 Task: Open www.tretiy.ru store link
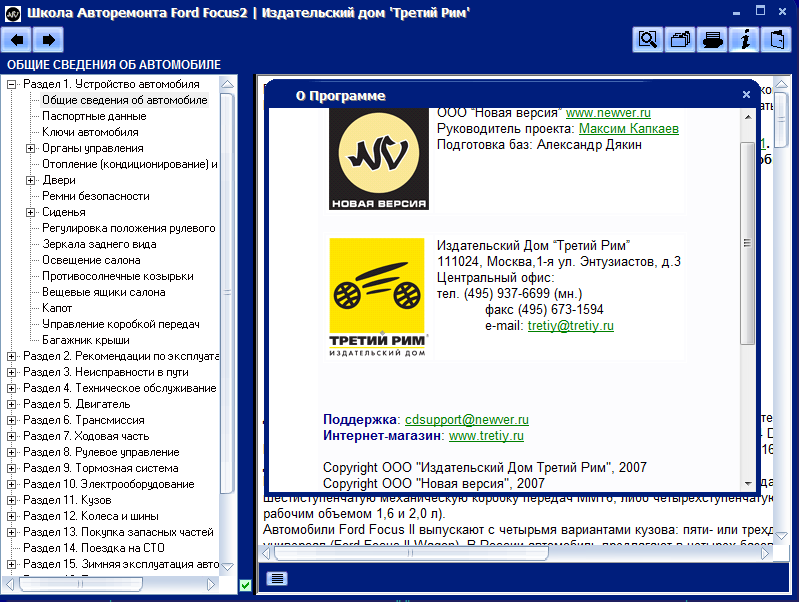(486, 436)
